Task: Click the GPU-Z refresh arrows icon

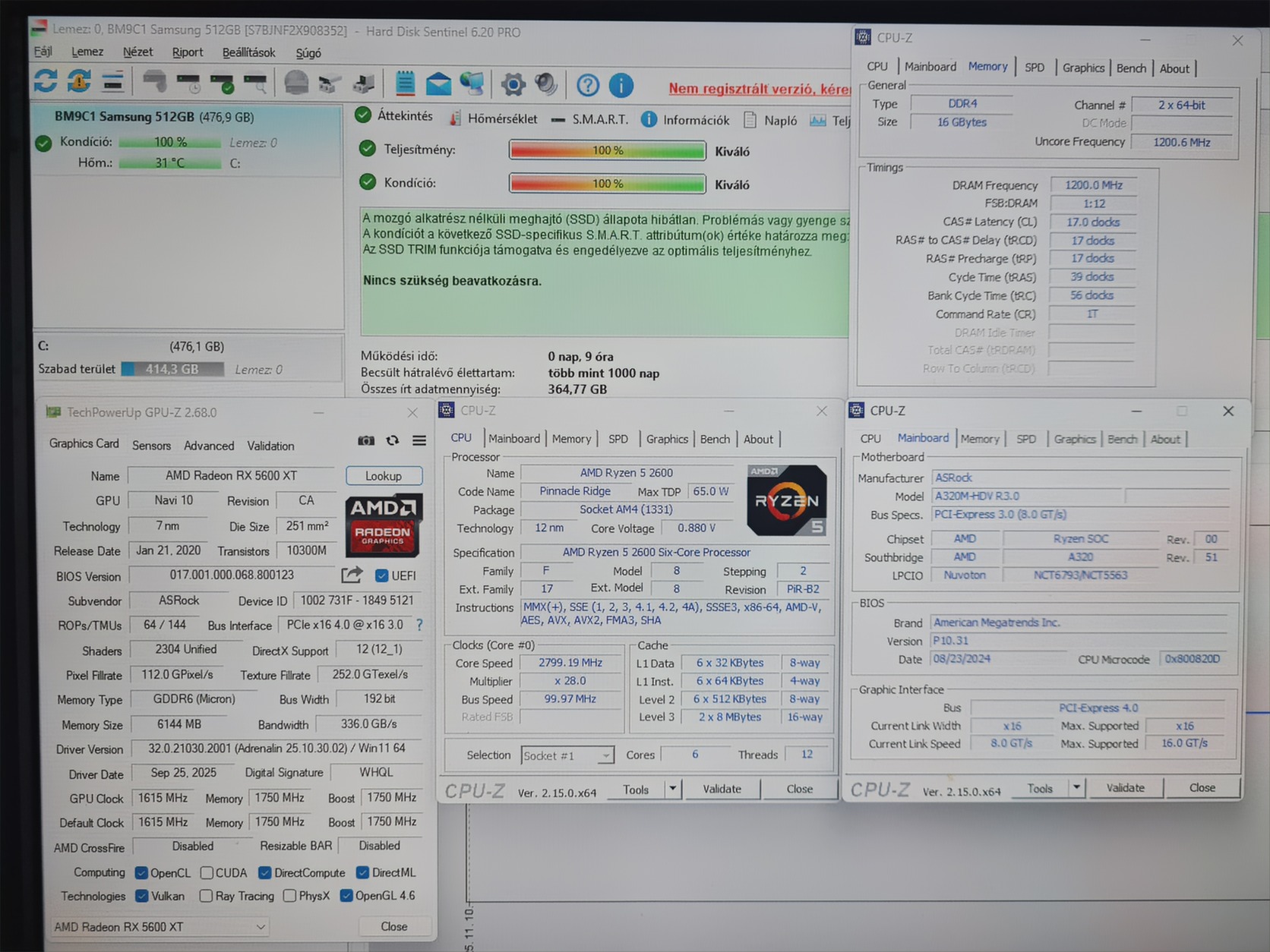Action: point(393,440)
